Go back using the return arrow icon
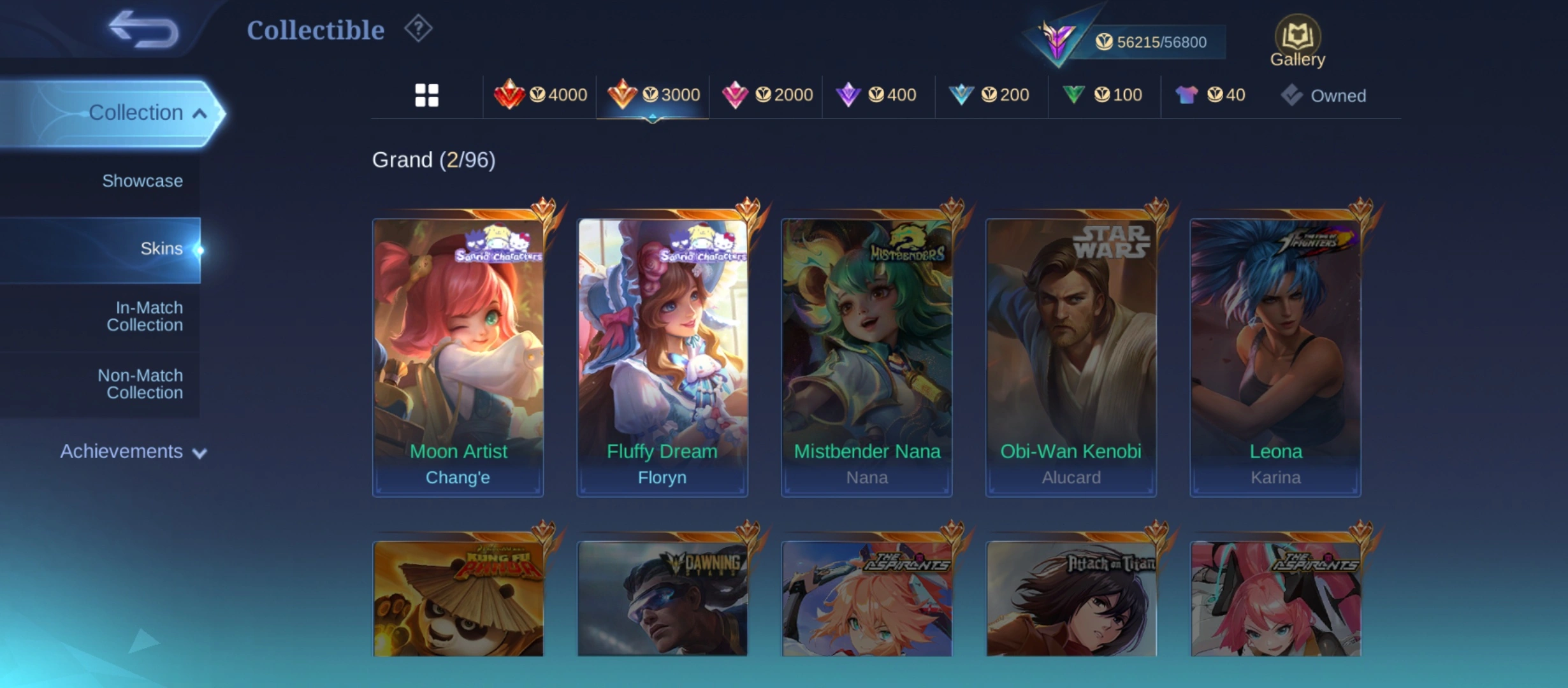1568x688 pixels. coord(144,29)
